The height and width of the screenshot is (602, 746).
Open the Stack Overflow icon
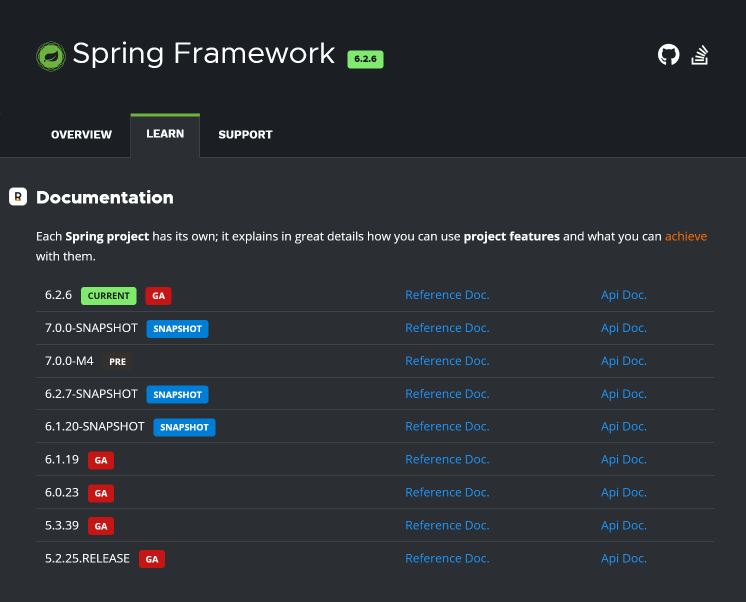pyautogui.click(x=700, y=55)
